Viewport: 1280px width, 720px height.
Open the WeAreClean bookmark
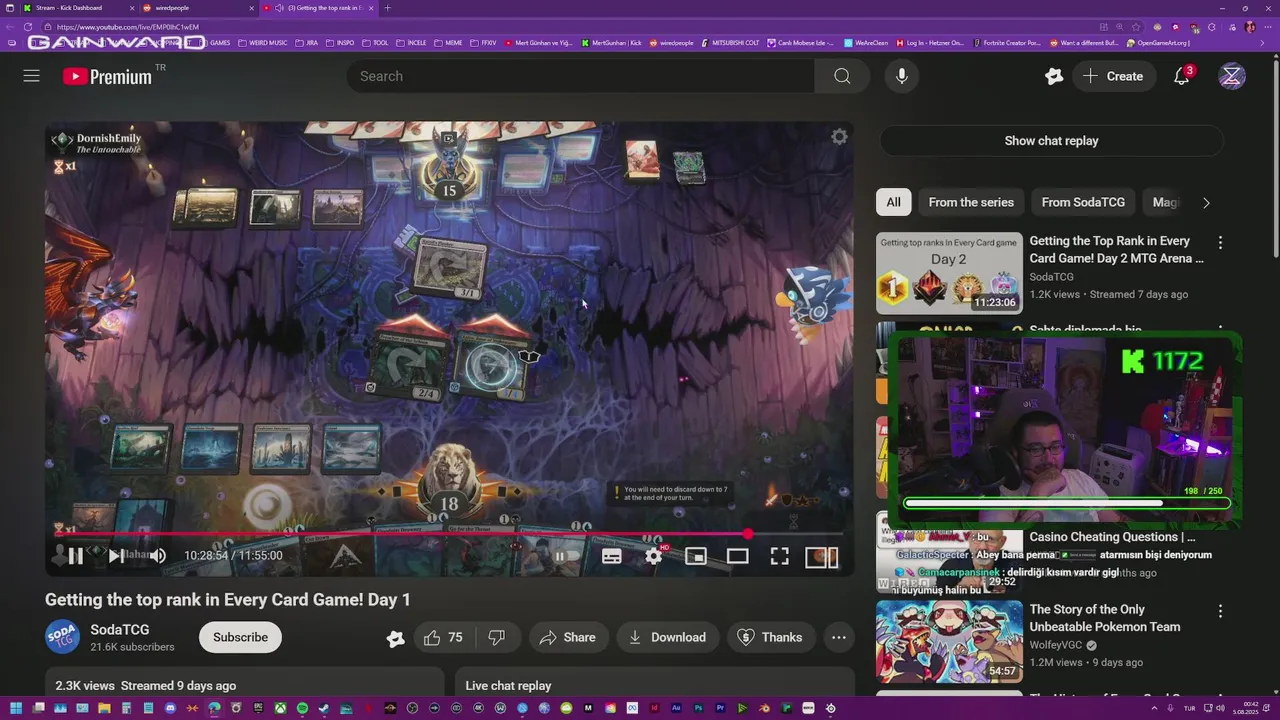pos(866,43)
